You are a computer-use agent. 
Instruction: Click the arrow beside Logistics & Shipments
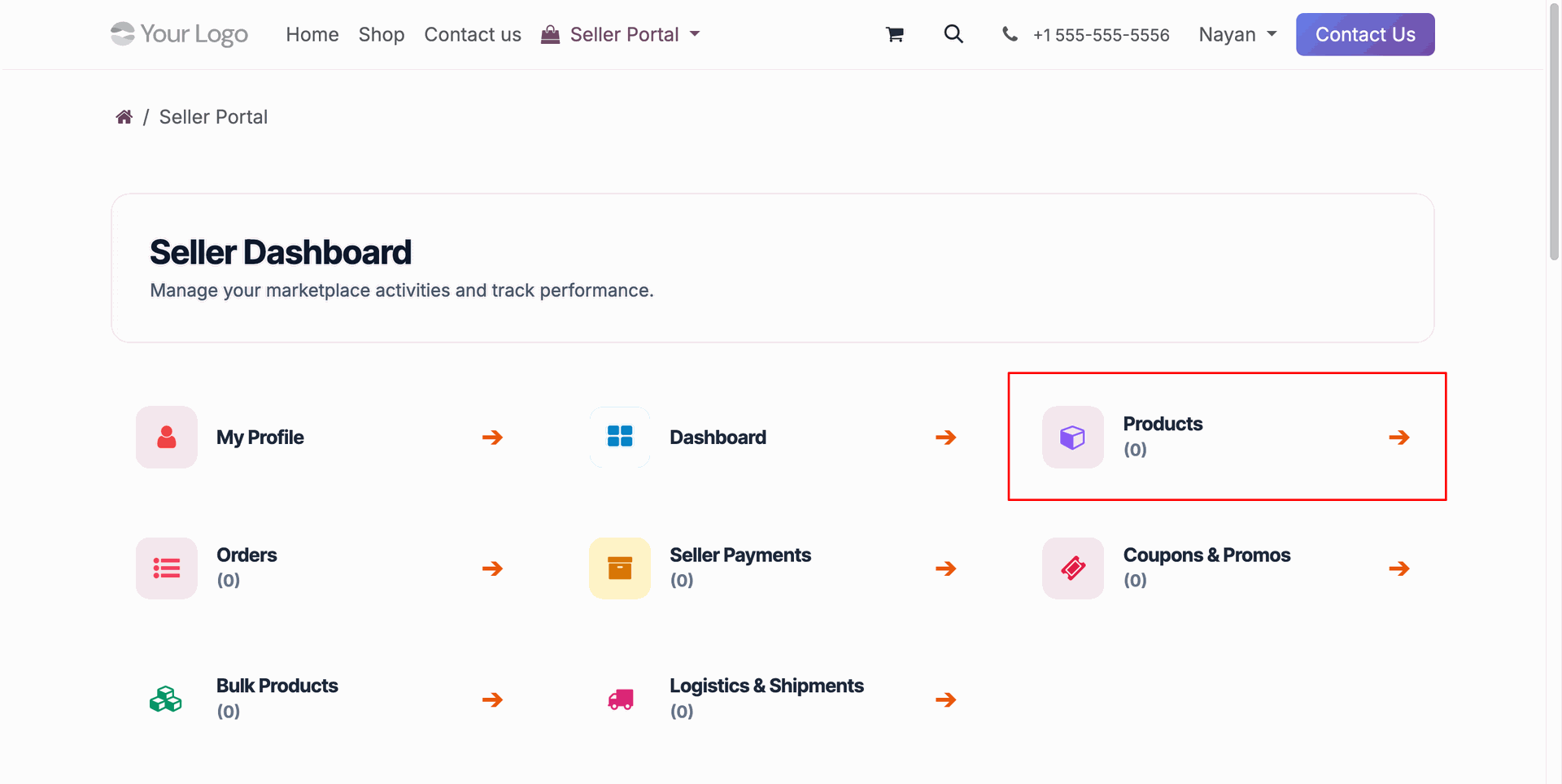pos(945,699)
